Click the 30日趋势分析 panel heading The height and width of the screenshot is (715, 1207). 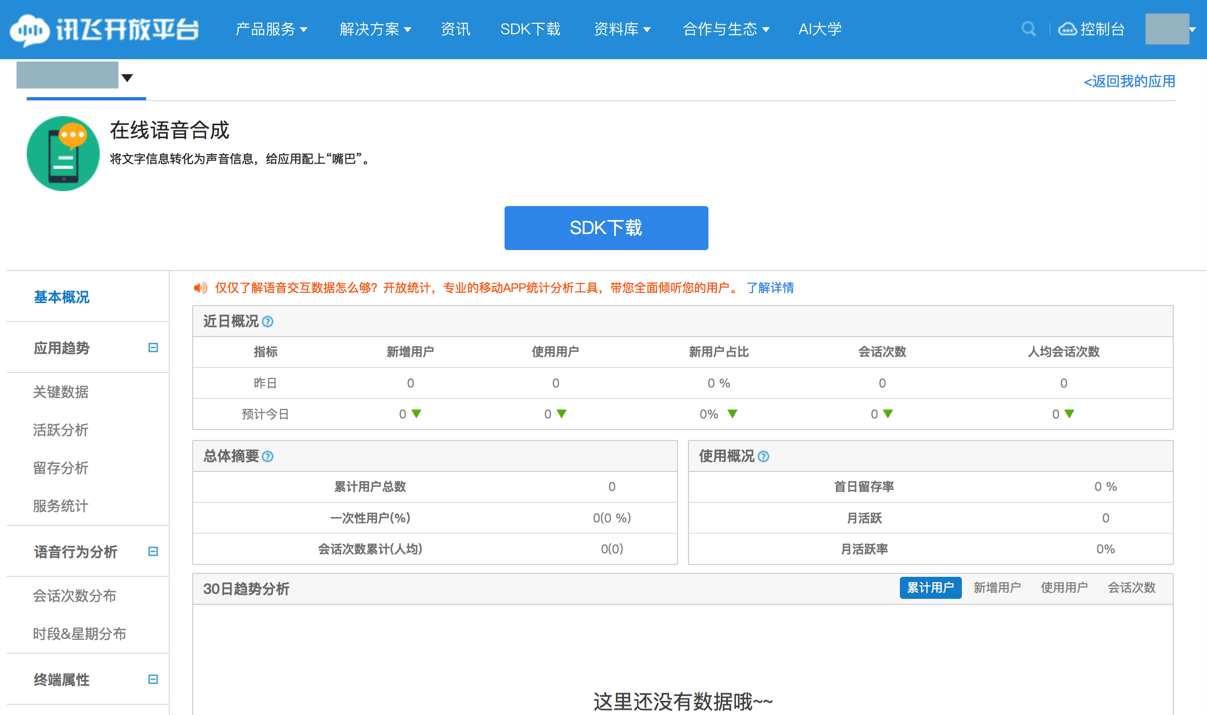click(x=246, y=589)
